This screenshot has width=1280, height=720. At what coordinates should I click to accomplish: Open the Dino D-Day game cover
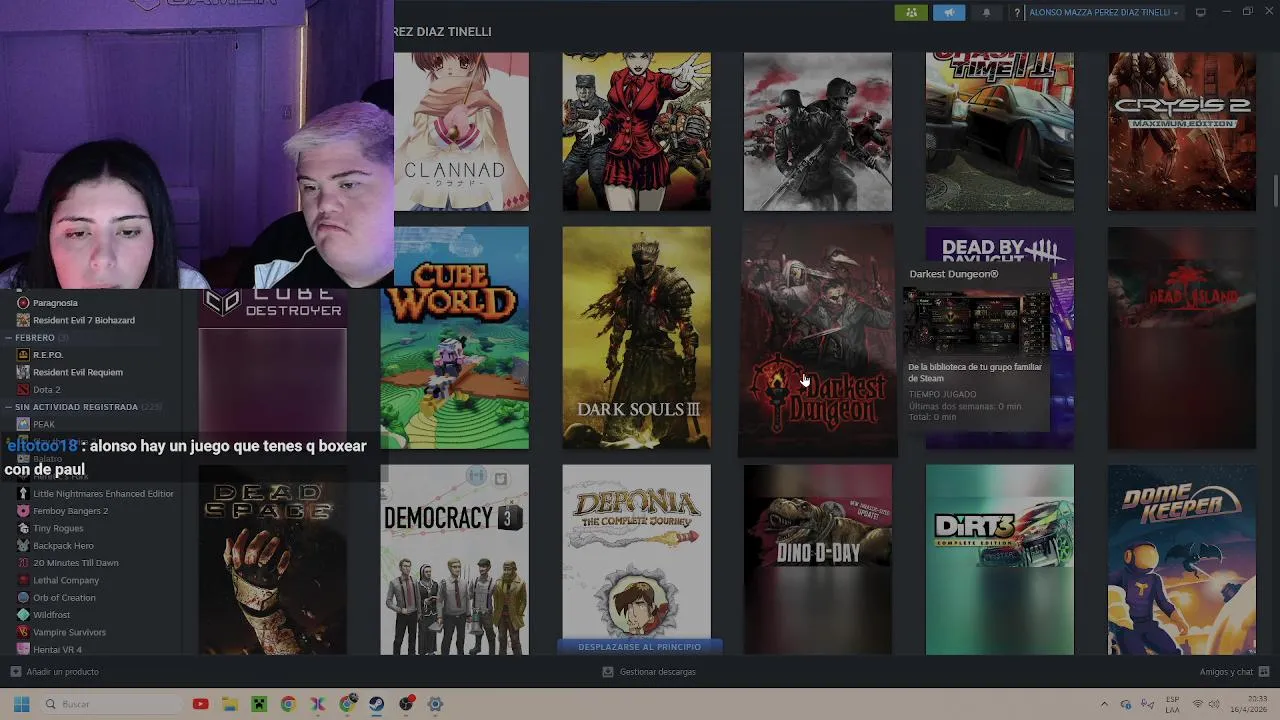(817, 560)
